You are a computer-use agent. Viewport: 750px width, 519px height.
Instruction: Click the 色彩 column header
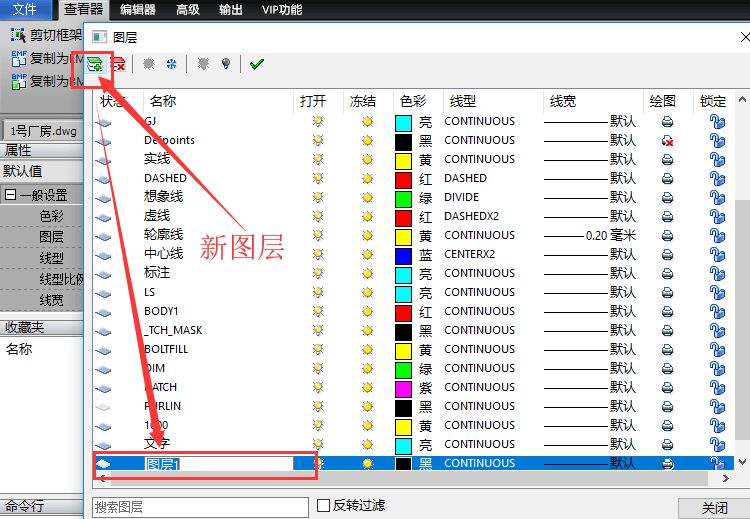[418, 101]
